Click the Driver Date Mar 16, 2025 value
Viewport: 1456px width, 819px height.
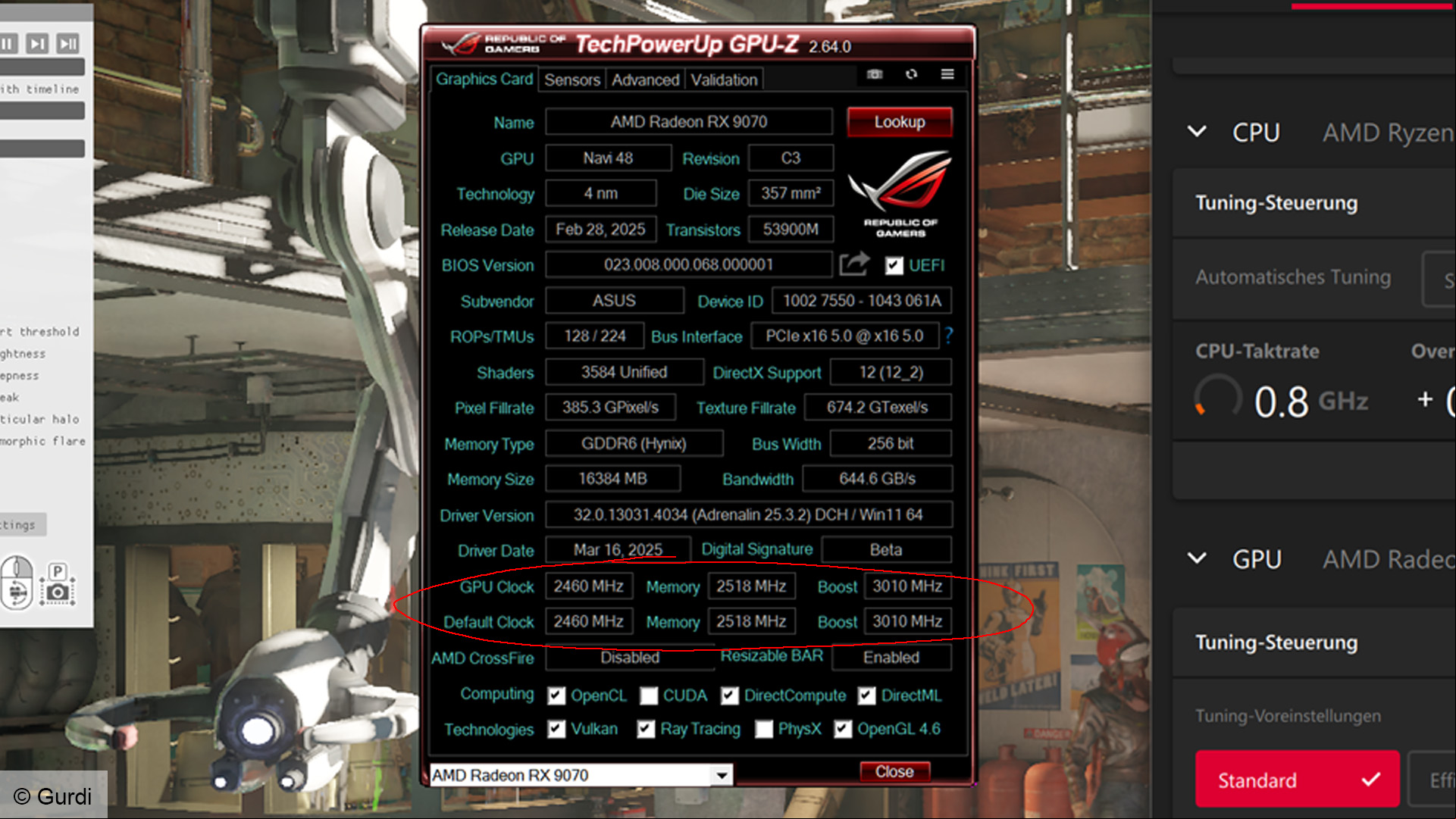pos(618,549)
